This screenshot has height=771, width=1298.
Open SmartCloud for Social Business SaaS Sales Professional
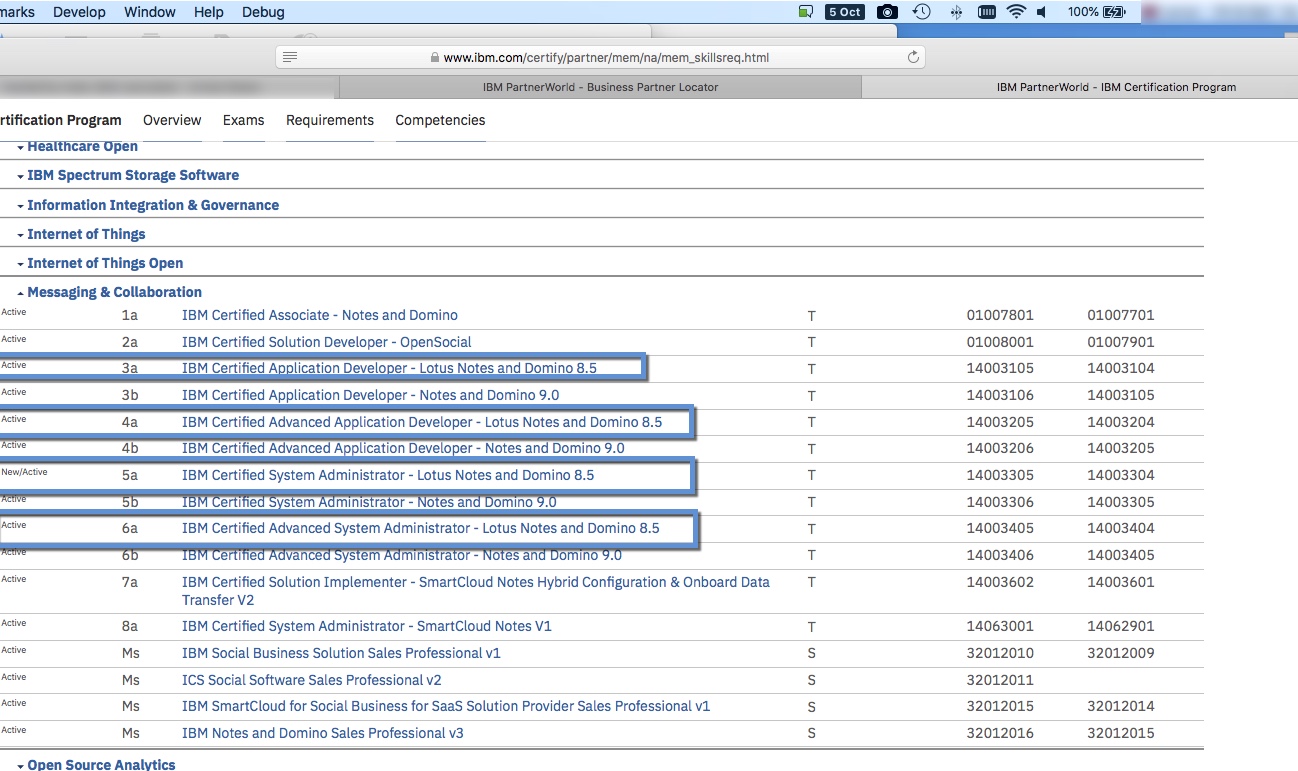click(446, 706)
